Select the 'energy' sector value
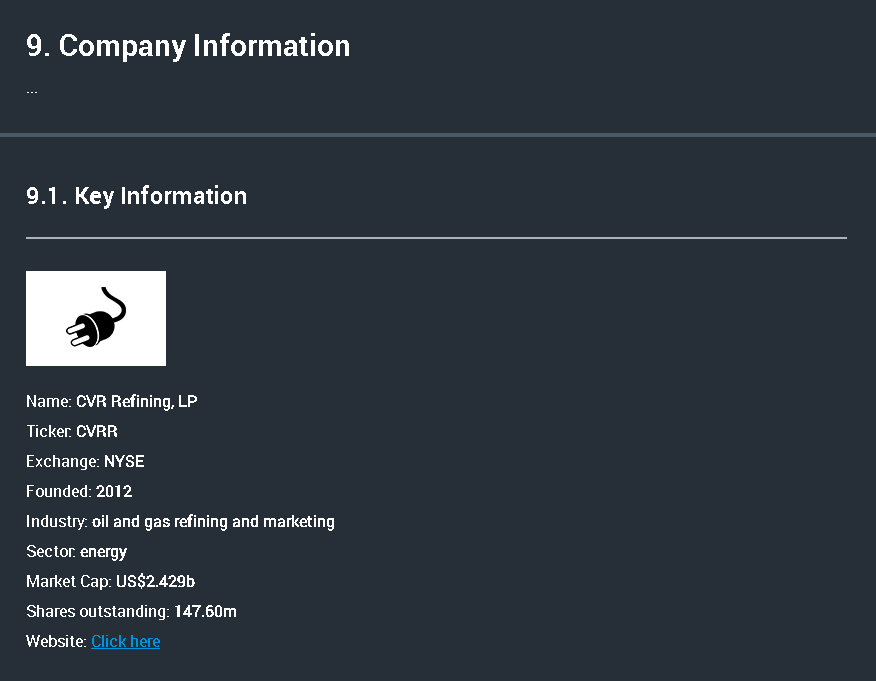876x681 pixels. click(104, 551)
